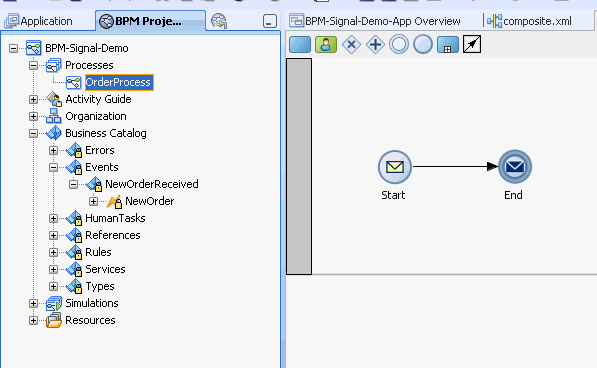Select the NewOrder event label
Screen dimensions: 597x368
point(150,201)
